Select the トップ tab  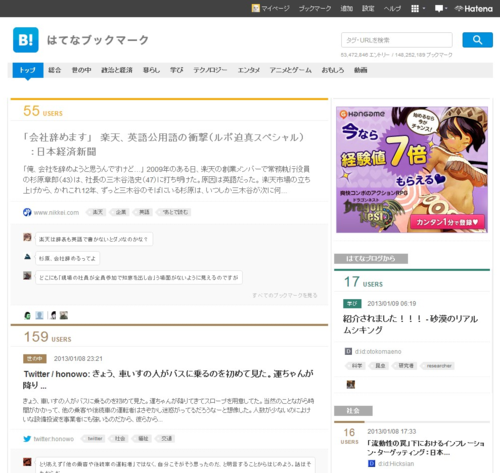[x=28, y=70]
